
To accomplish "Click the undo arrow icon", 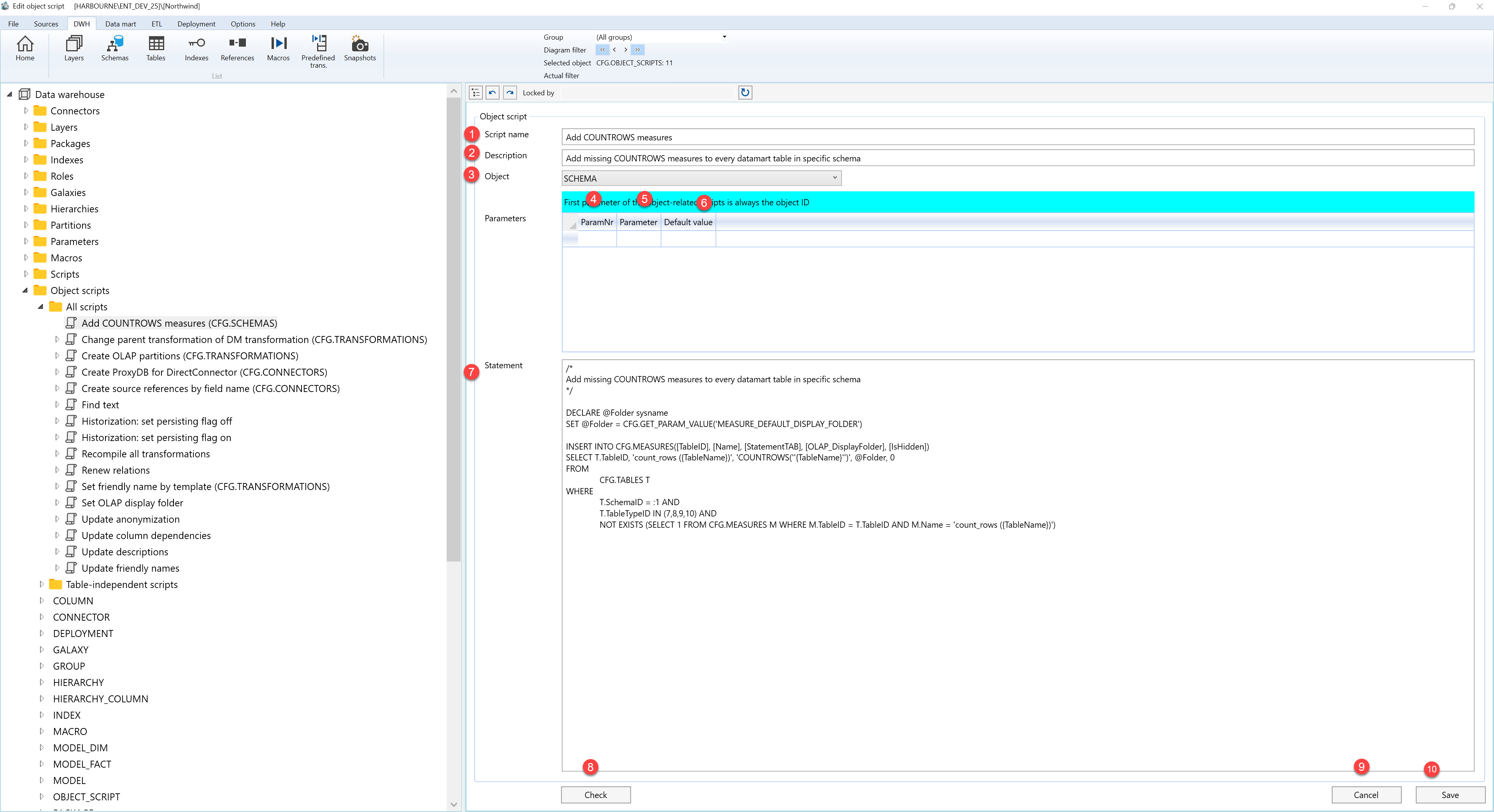I will [493, 93].
